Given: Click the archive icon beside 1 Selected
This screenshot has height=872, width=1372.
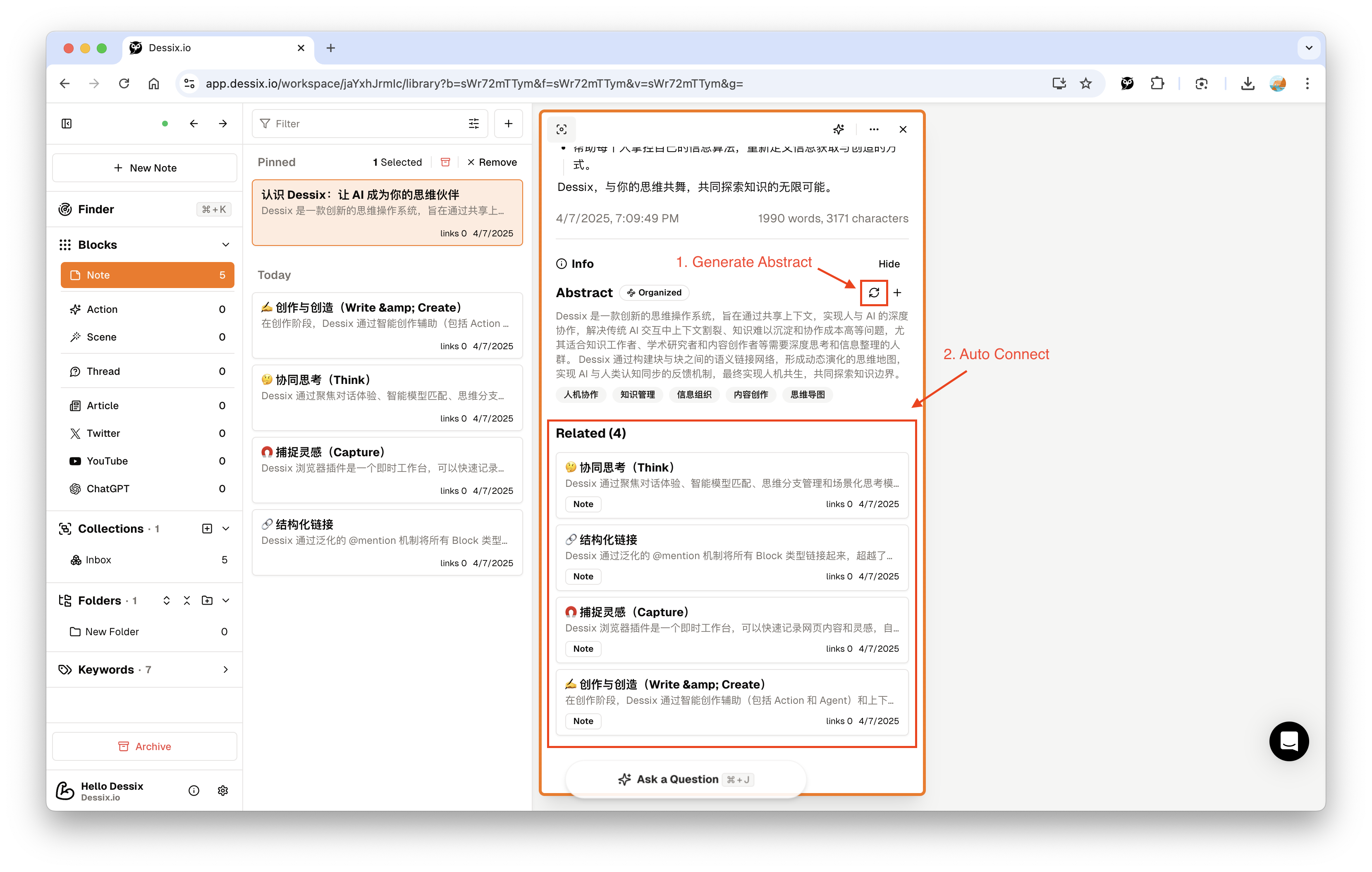Looking at the screenshot, I should click(x=446, y=162).
